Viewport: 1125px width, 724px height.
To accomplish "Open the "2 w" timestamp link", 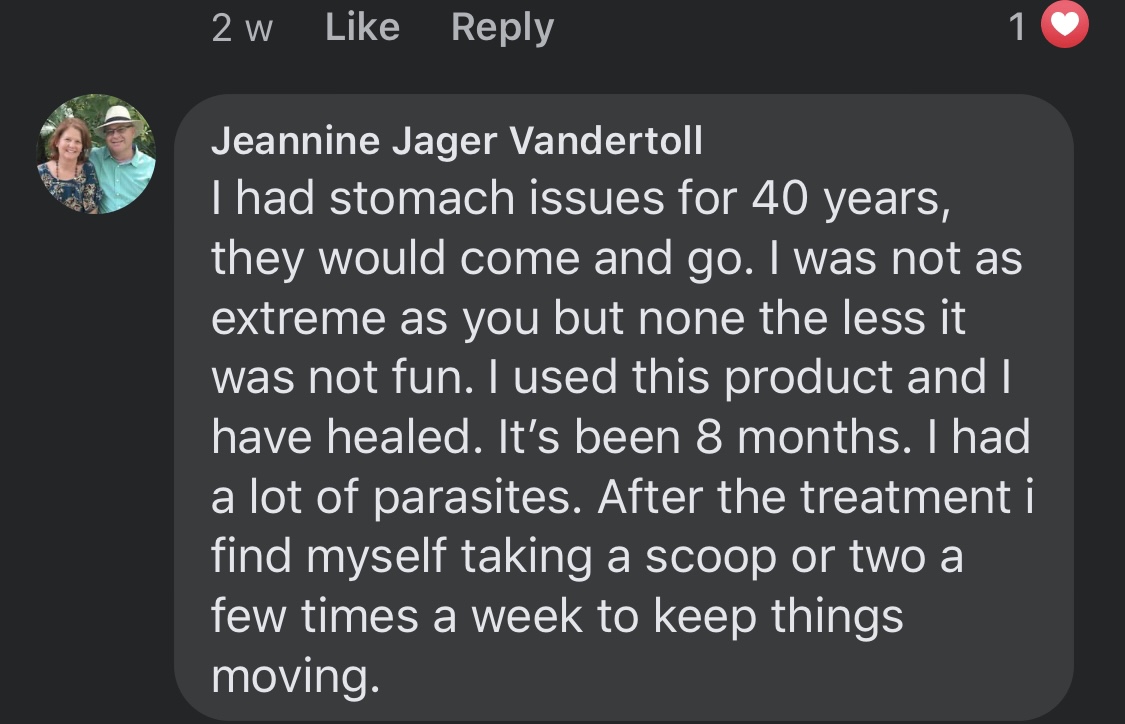I will tap(242, 28).
